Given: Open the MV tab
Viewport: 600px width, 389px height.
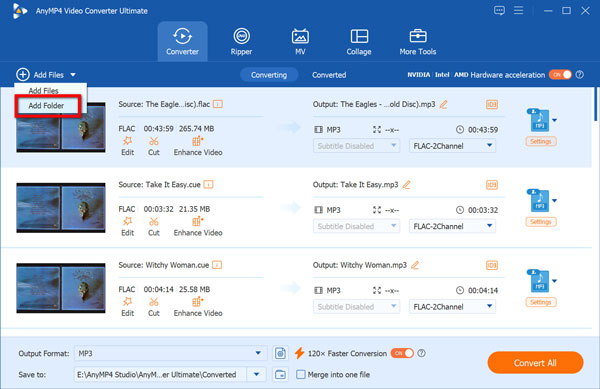Looking at the screenshot, I should pyautogui.click(x=300, y=41).
